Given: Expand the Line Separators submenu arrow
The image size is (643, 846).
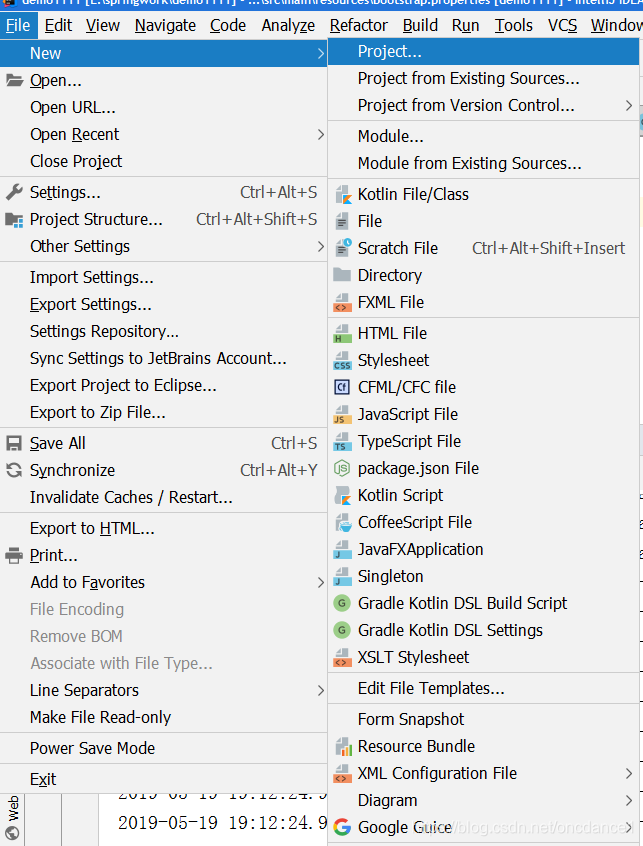Looking at the screenshot, I should tap(320, 690).
